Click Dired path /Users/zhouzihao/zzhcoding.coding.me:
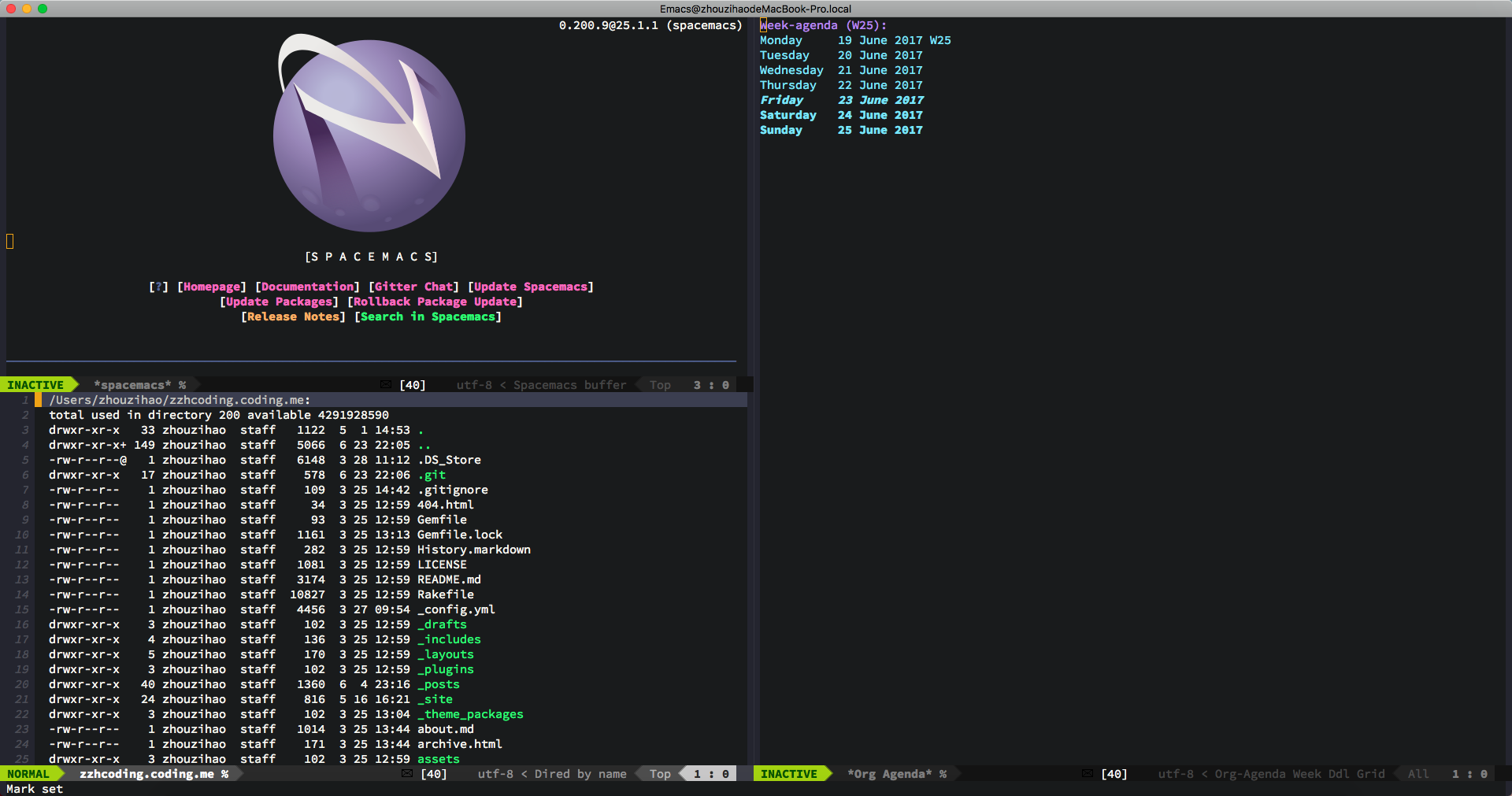This screenshot has width=1512, height=796. coord(180,400)
